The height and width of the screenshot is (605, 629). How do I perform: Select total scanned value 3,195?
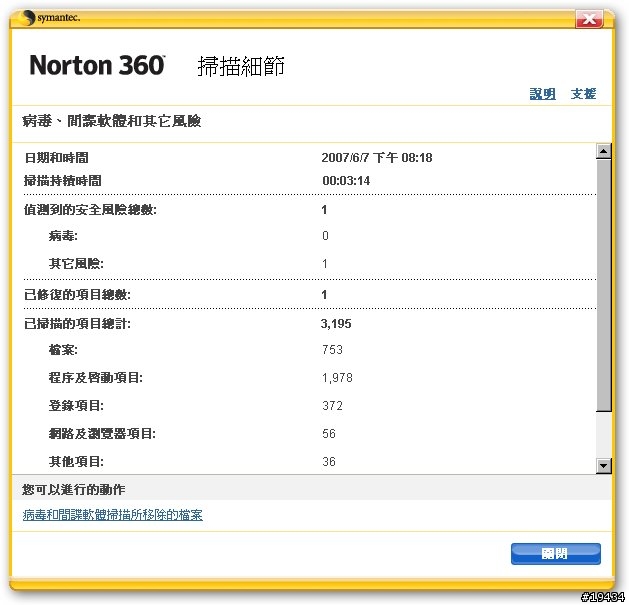336,324
